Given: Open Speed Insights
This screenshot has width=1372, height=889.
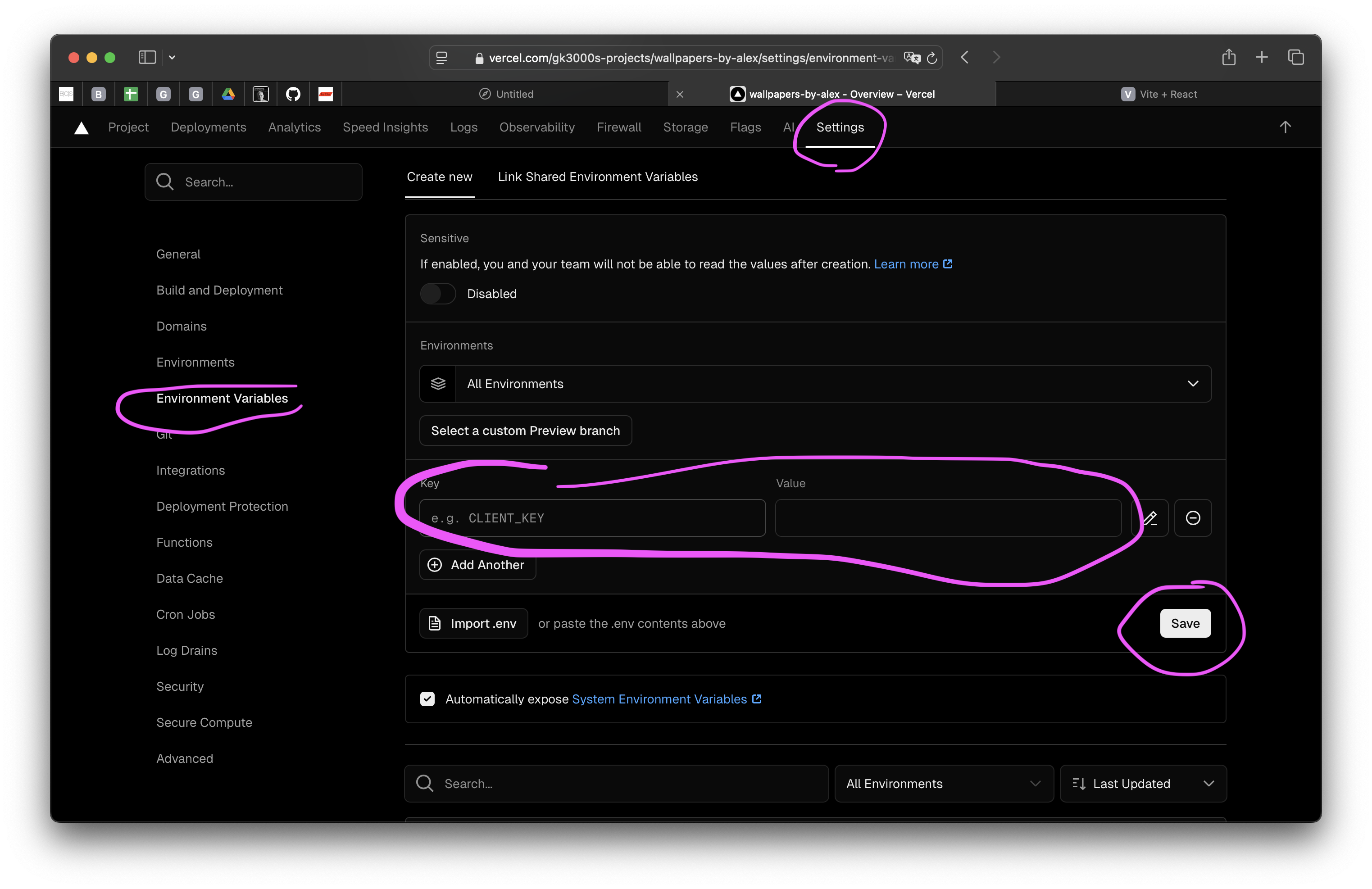Looking at the screenshot, I should point(385,127).
